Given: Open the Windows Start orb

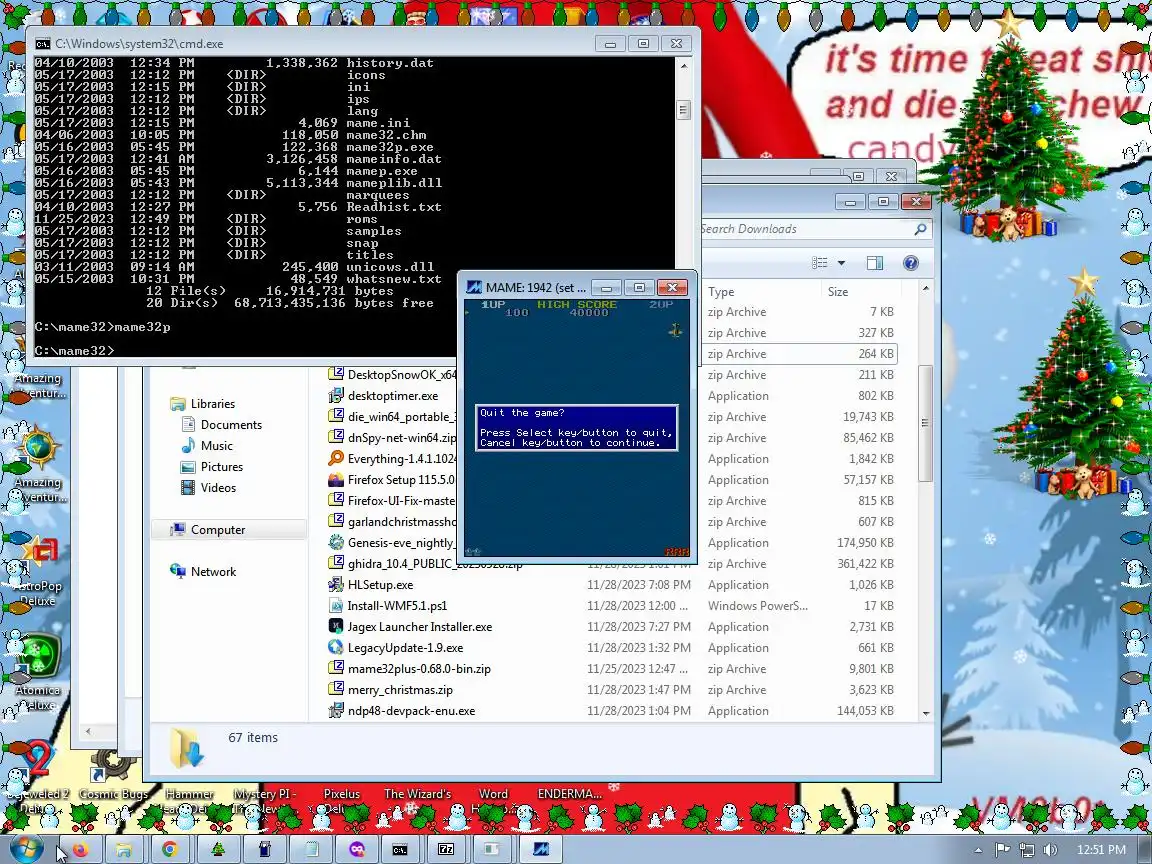Looking at the screenshot, I should (26, 849).
